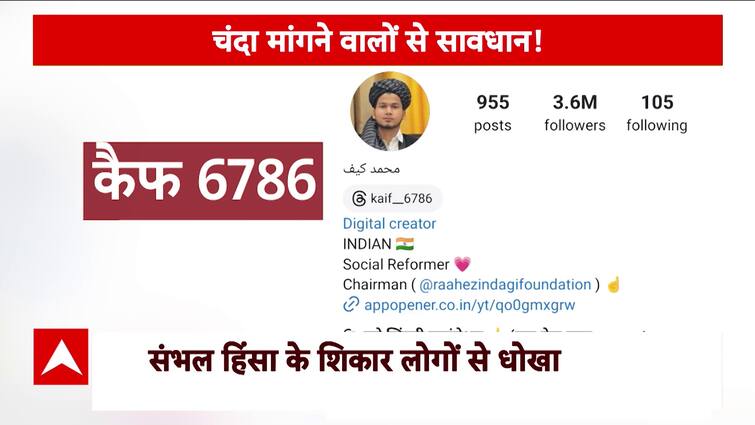
Task: Open the kaif__6786 Threads badge
Action: [392, 199]
